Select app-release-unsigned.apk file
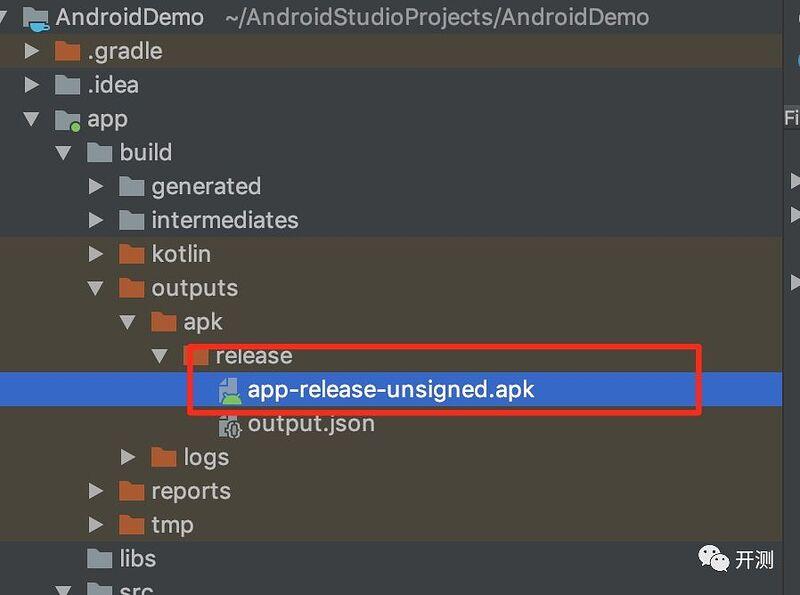This screenshot has width=800, height=595. click(x=391, y=390)
